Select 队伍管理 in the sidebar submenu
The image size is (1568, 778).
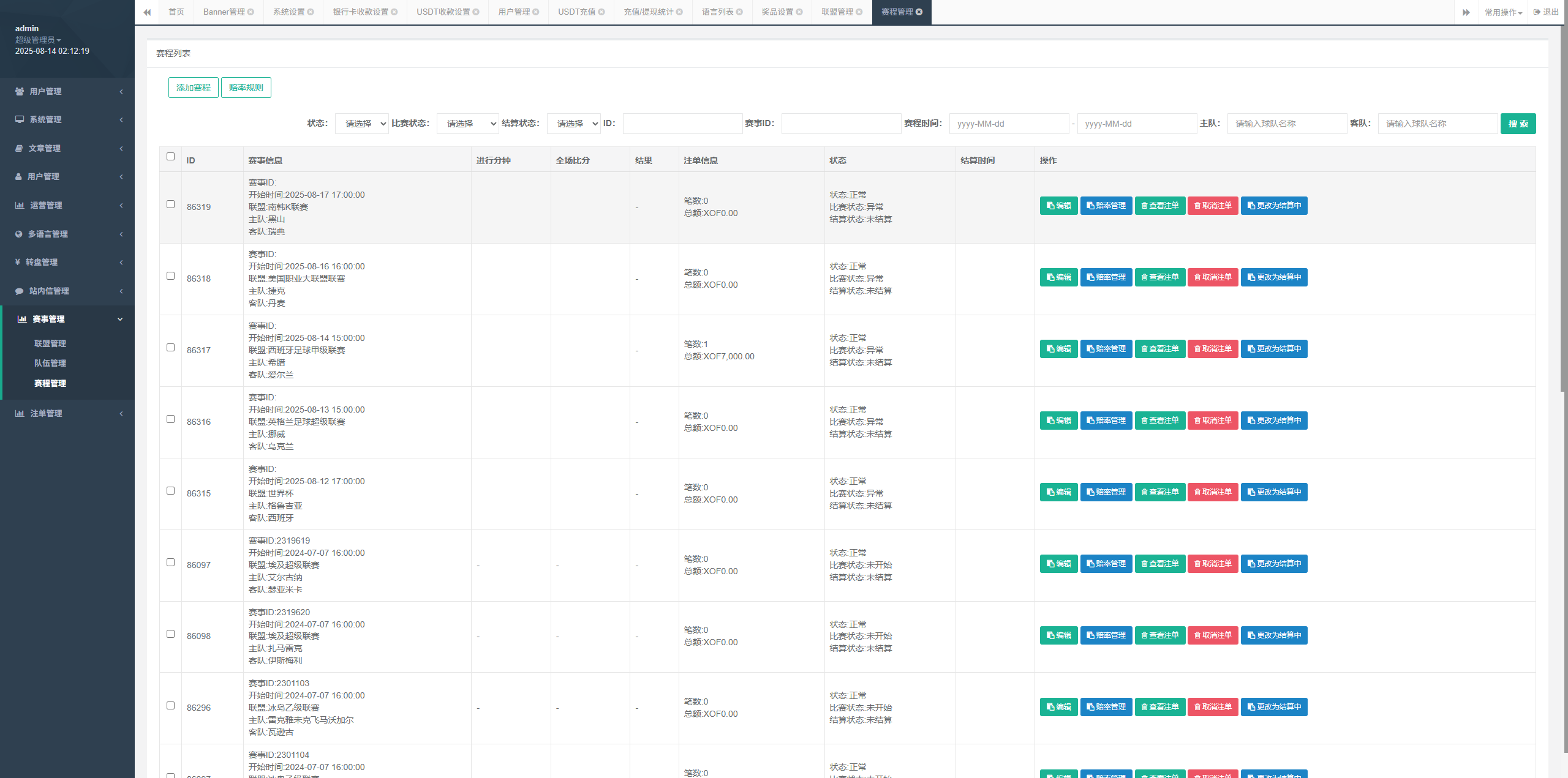(50, 363)
